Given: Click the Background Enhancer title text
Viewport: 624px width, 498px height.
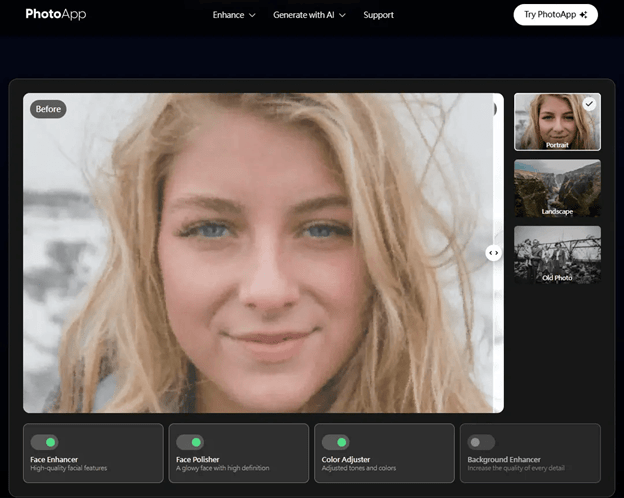Looking at the screenshot, I should pos(504,459).
